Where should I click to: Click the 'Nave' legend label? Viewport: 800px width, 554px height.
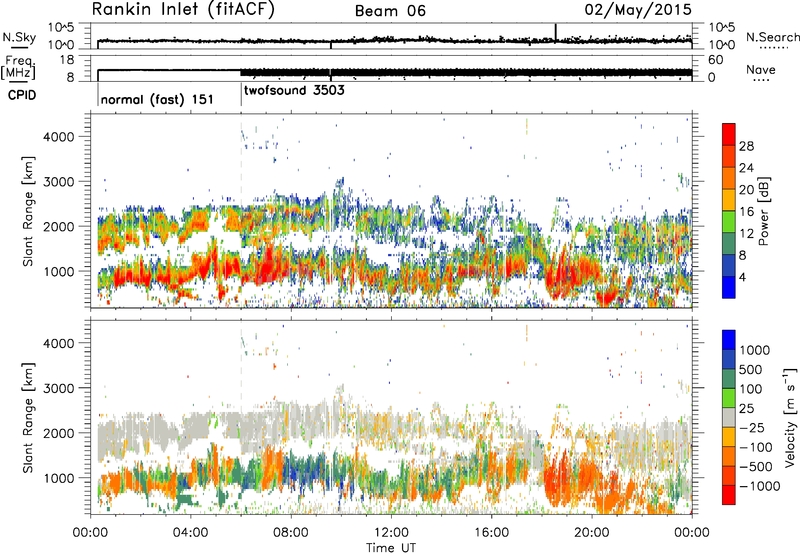point(761,69)
